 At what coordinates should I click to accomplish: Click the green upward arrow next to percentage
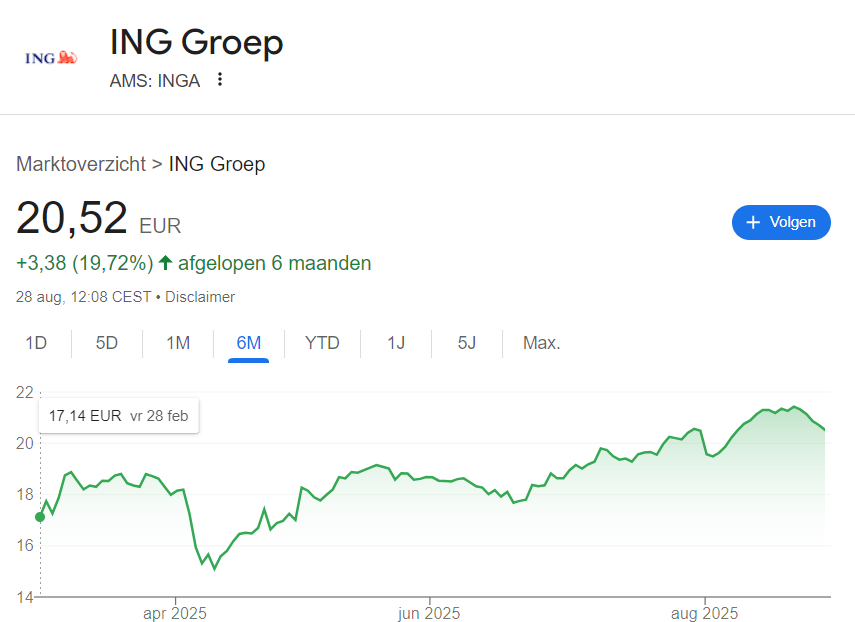click(166, 263)
